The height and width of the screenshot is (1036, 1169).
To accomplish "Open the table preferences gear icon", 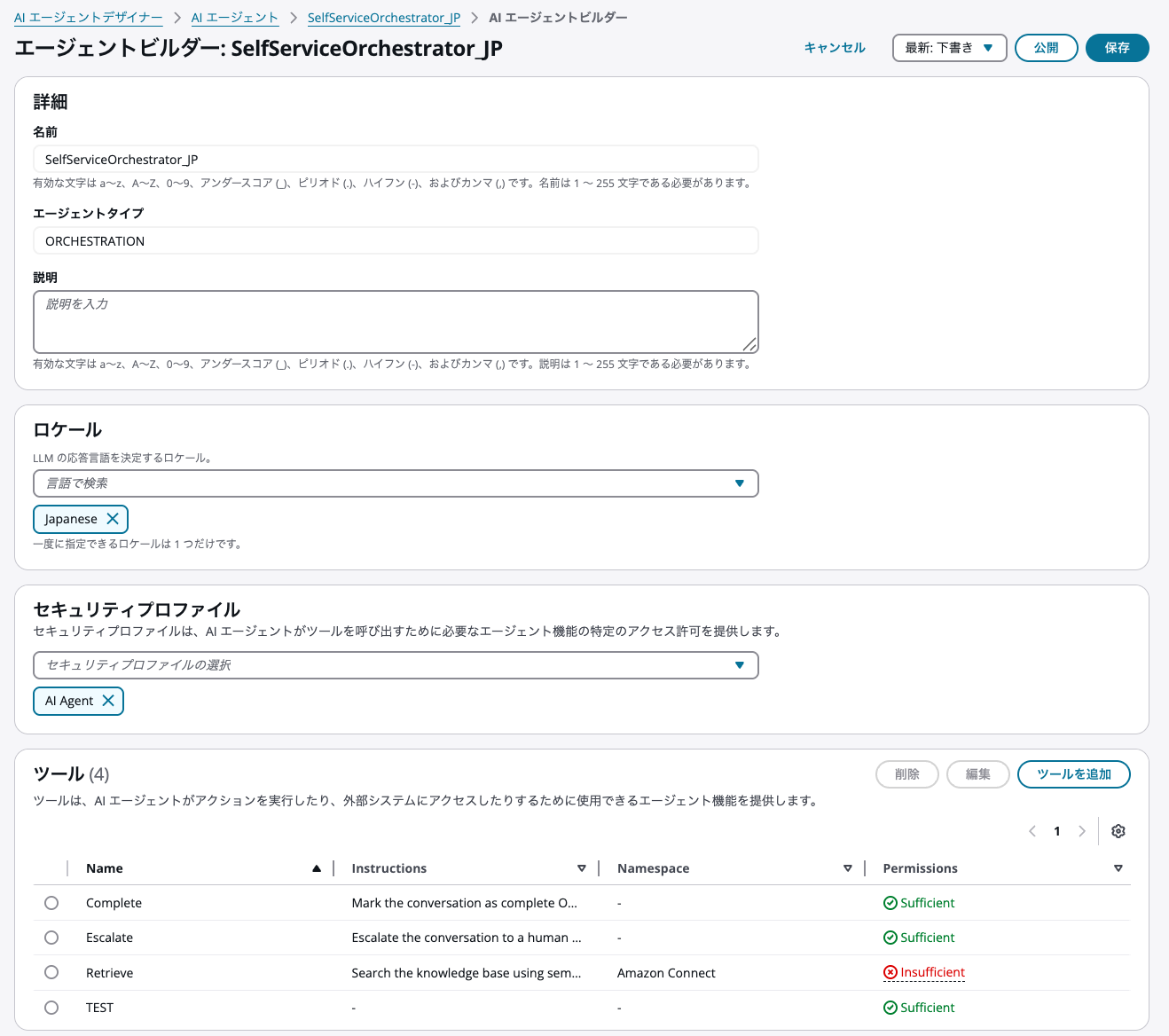I will tap(1118, 831).
